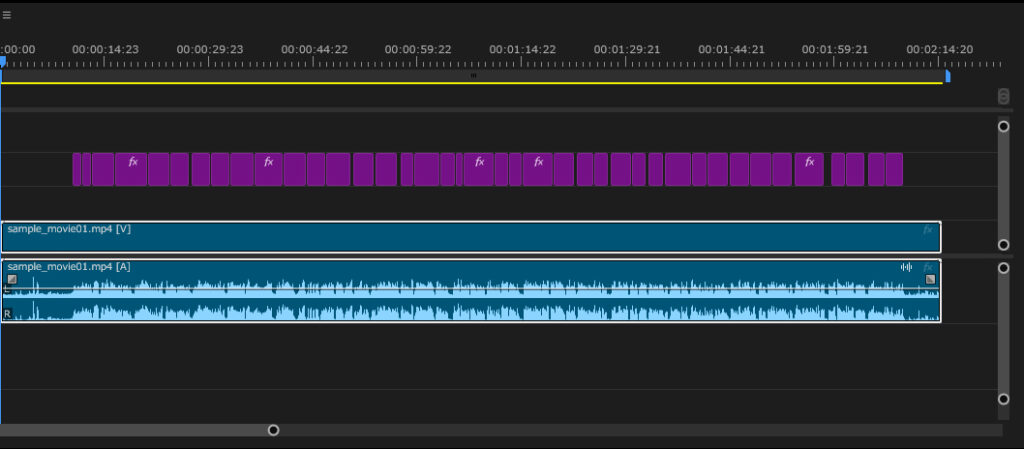The height and width of the screenshot is (449, 1024).
Task: Click the horizontal scrollbar bar at the bottom
Action: tap(137, 430)
